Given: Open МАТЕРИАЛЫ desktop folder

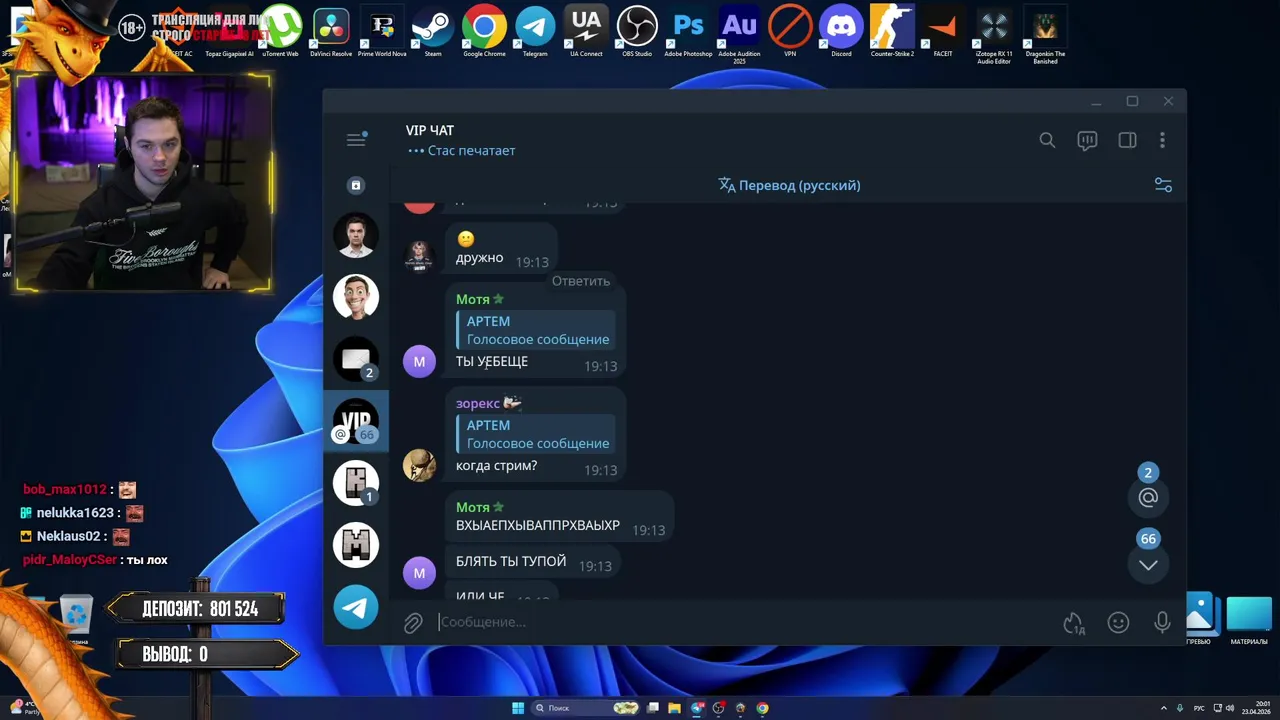Looking at the screenshot, I should pos(1249,620).
